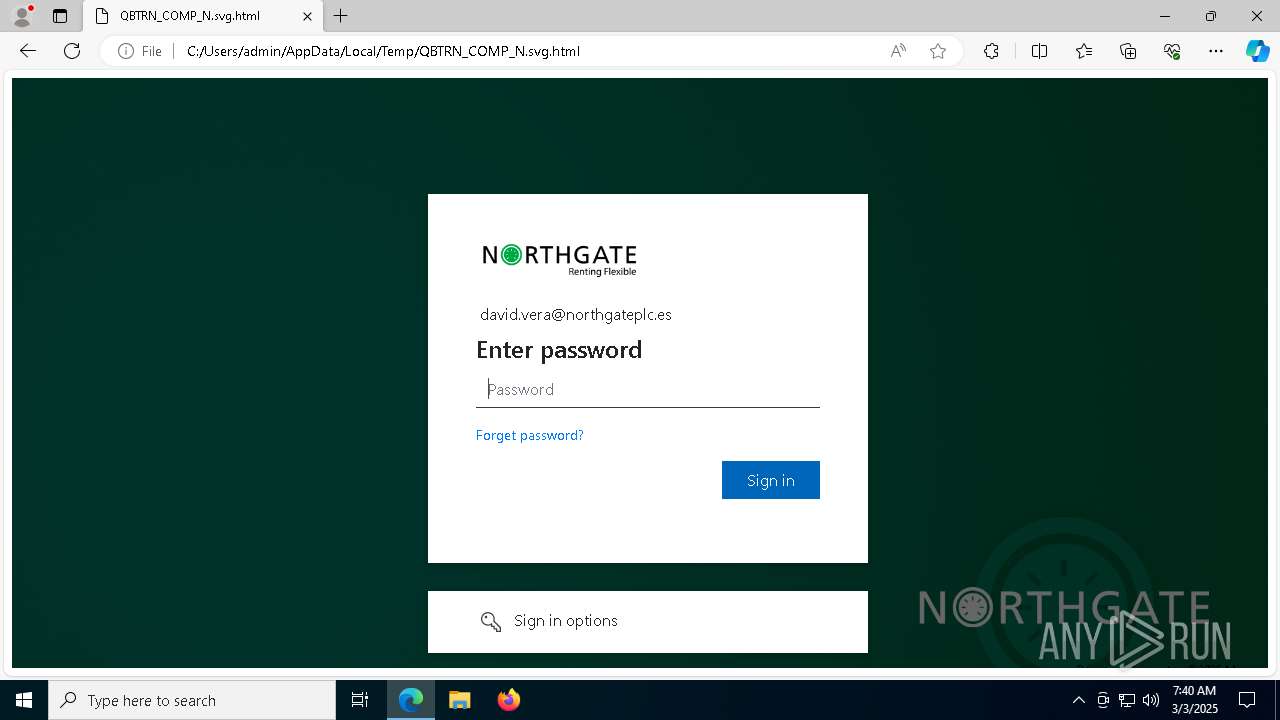Open Task View on the taskbar
Image resolution: width=1280 pixels, height=720 pixels.
(360, 700)
